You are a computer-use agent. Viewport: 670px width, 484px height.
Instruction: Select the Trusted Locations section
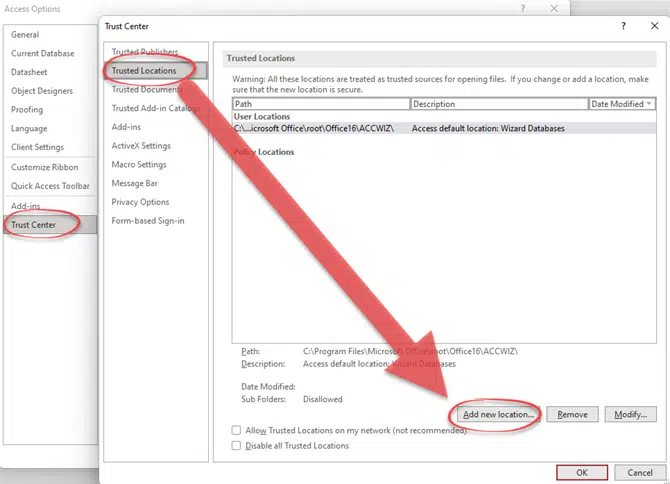coord(156,70)
